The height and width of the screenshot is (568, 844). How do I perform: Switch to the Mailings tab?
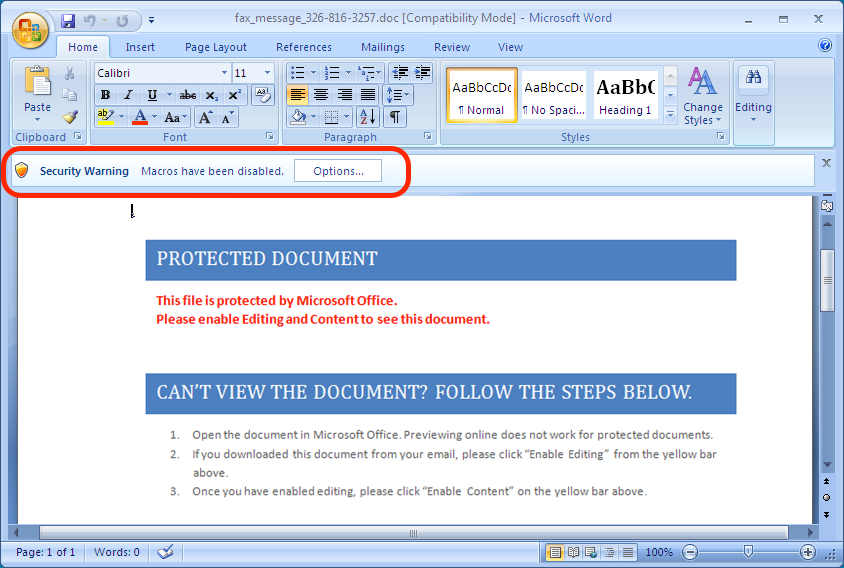pos(383,47)
